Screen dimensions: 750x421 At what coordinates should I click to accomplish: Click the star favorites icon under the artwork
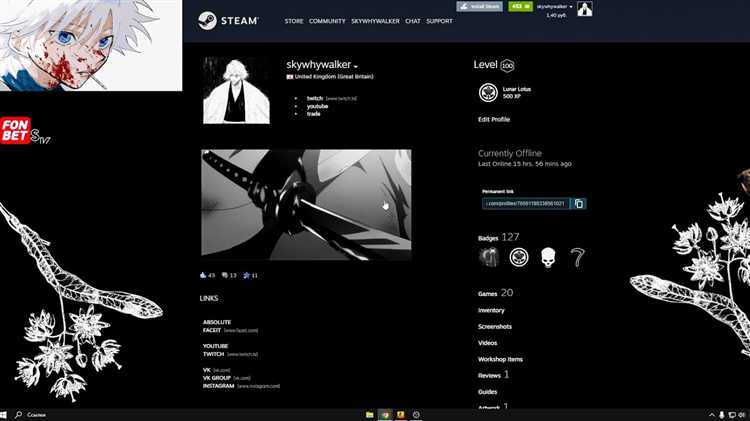pos(245,275)
